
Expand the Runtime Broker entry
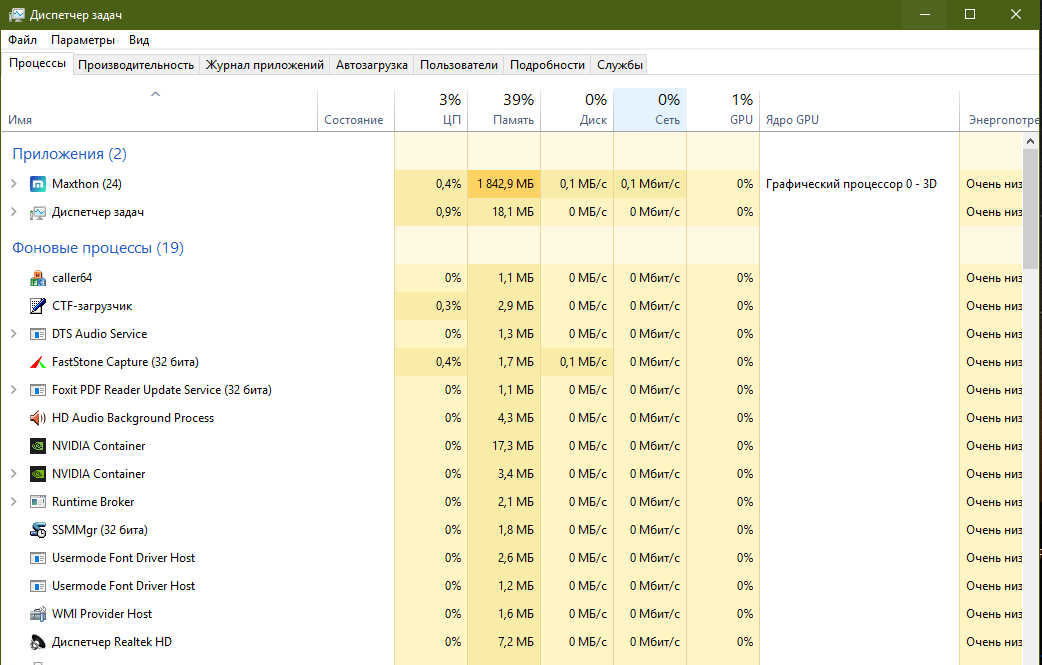(14, 502)
